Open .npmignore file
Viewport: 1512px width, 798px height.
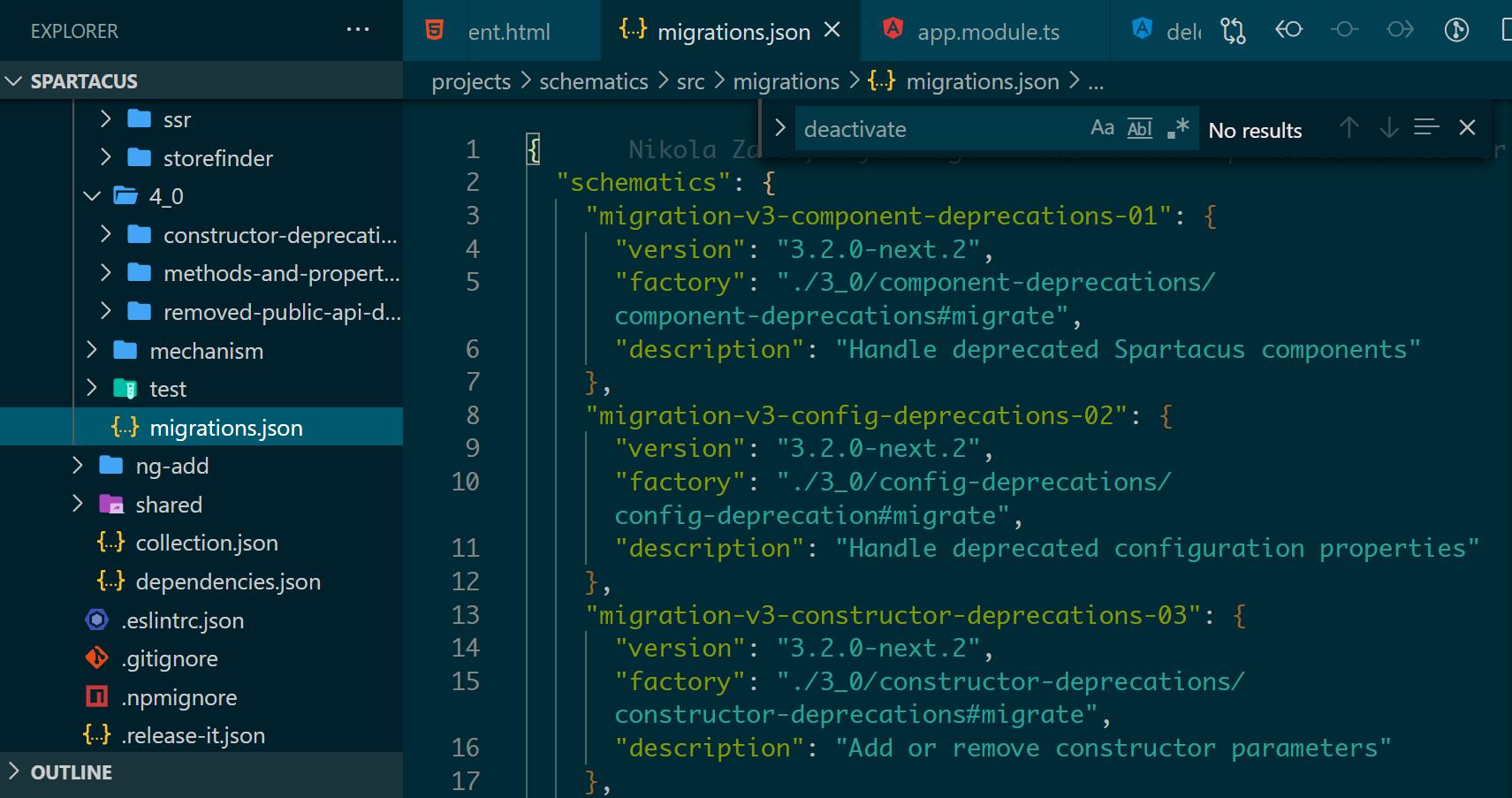pos(179,697)
